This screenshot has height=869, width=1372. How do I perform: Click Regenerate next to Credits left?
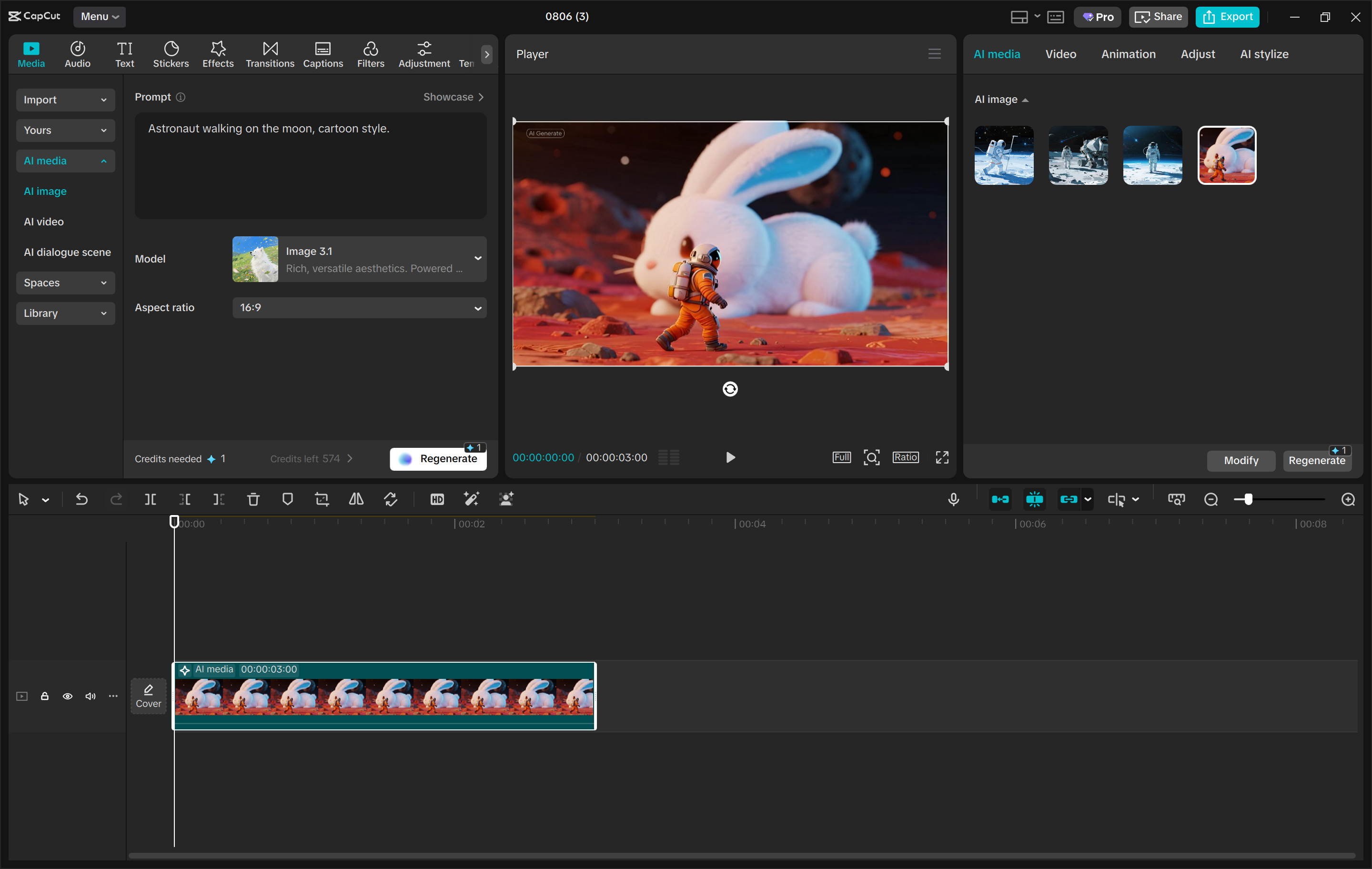point(438,459)
